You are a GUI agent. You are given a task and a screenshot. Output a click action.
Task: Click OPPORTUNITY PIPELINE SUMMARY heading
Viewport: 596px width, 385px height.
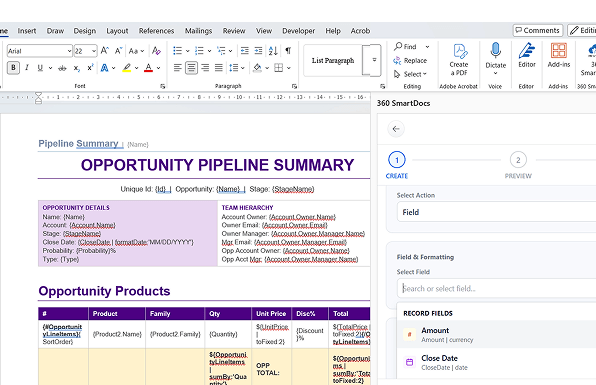[217, 165]
